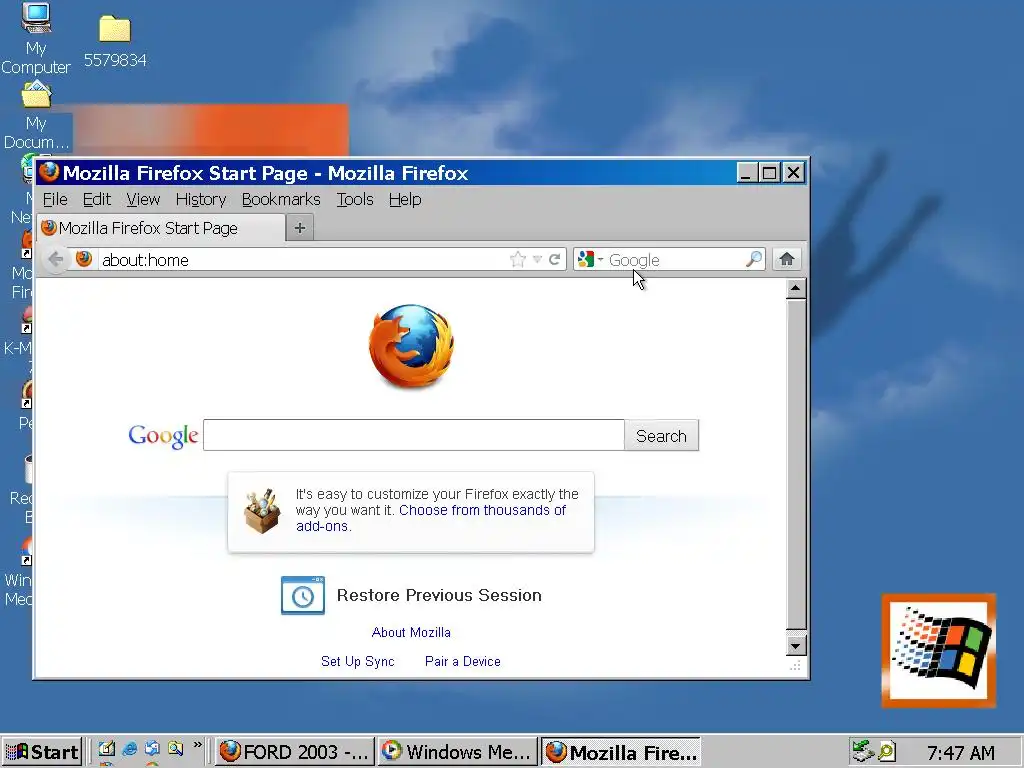Click the magnifier tray icon near the clock
The height and width of the screenshot is (768, 1024).
tap(886, 751)
